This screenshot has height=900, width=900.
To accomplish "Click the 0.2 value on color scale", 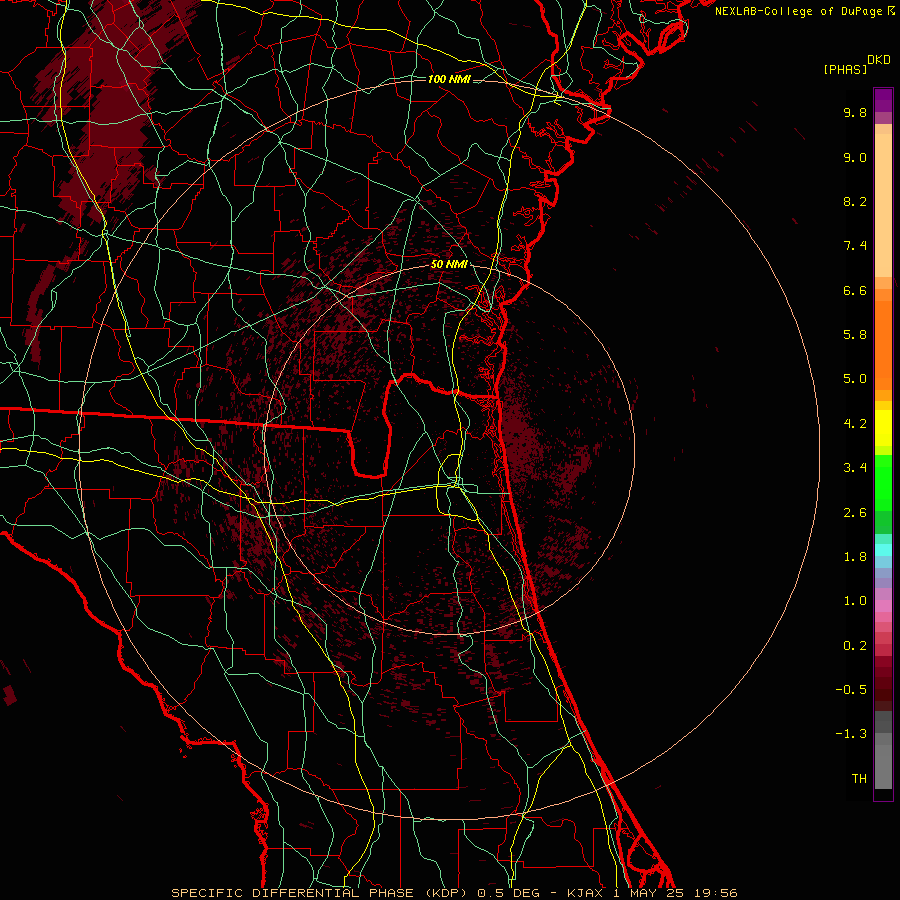I will (855, 646).
